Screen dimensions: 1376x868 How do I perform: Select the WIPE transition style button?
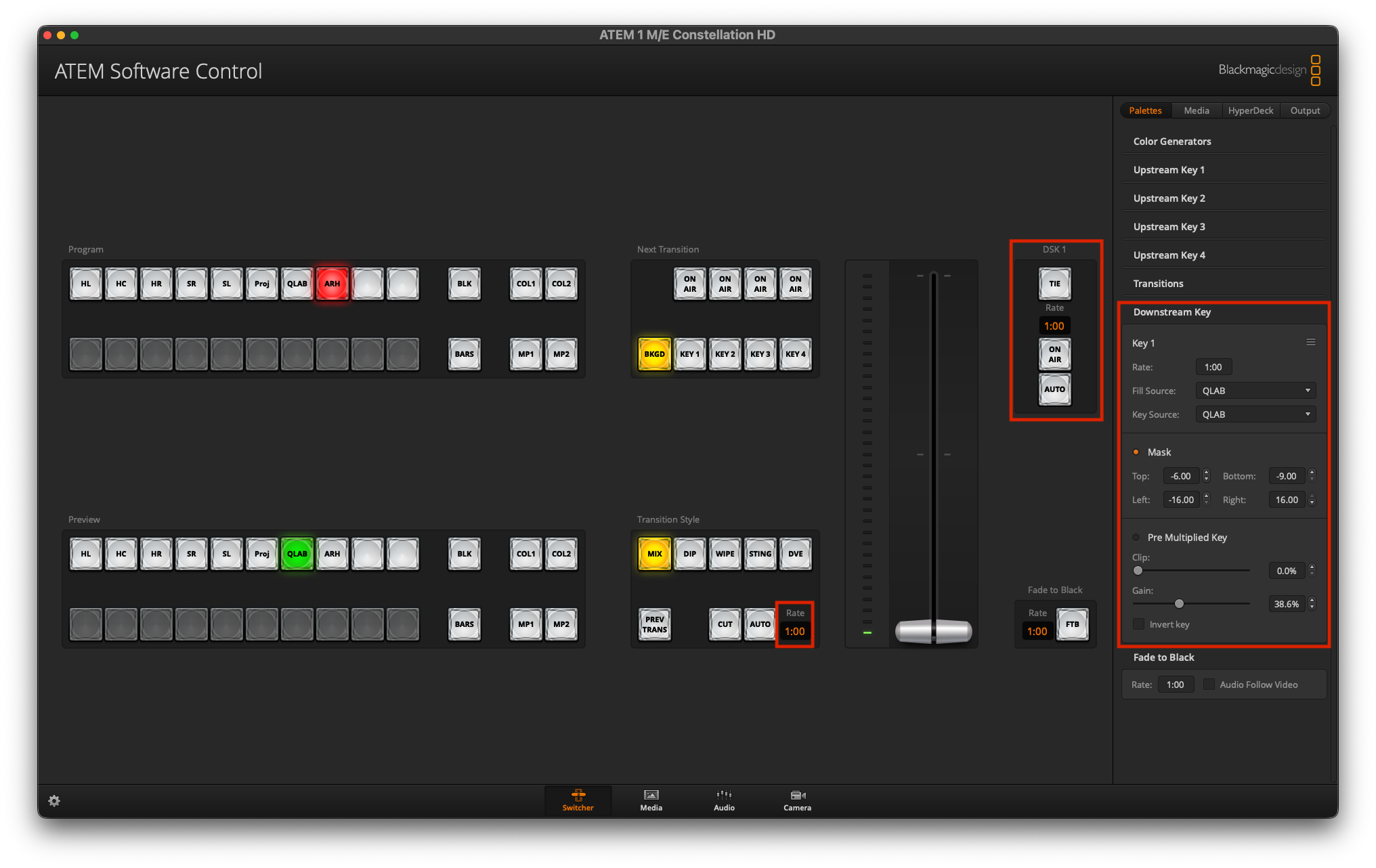(725, 554)
